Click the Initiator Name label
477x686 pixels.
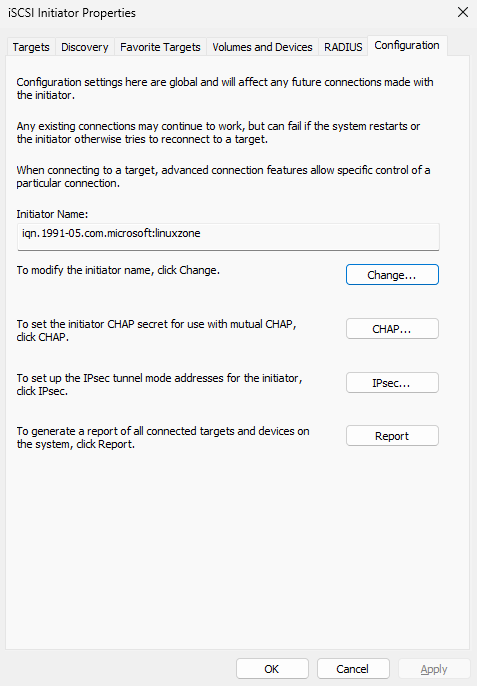pos(52,214)
